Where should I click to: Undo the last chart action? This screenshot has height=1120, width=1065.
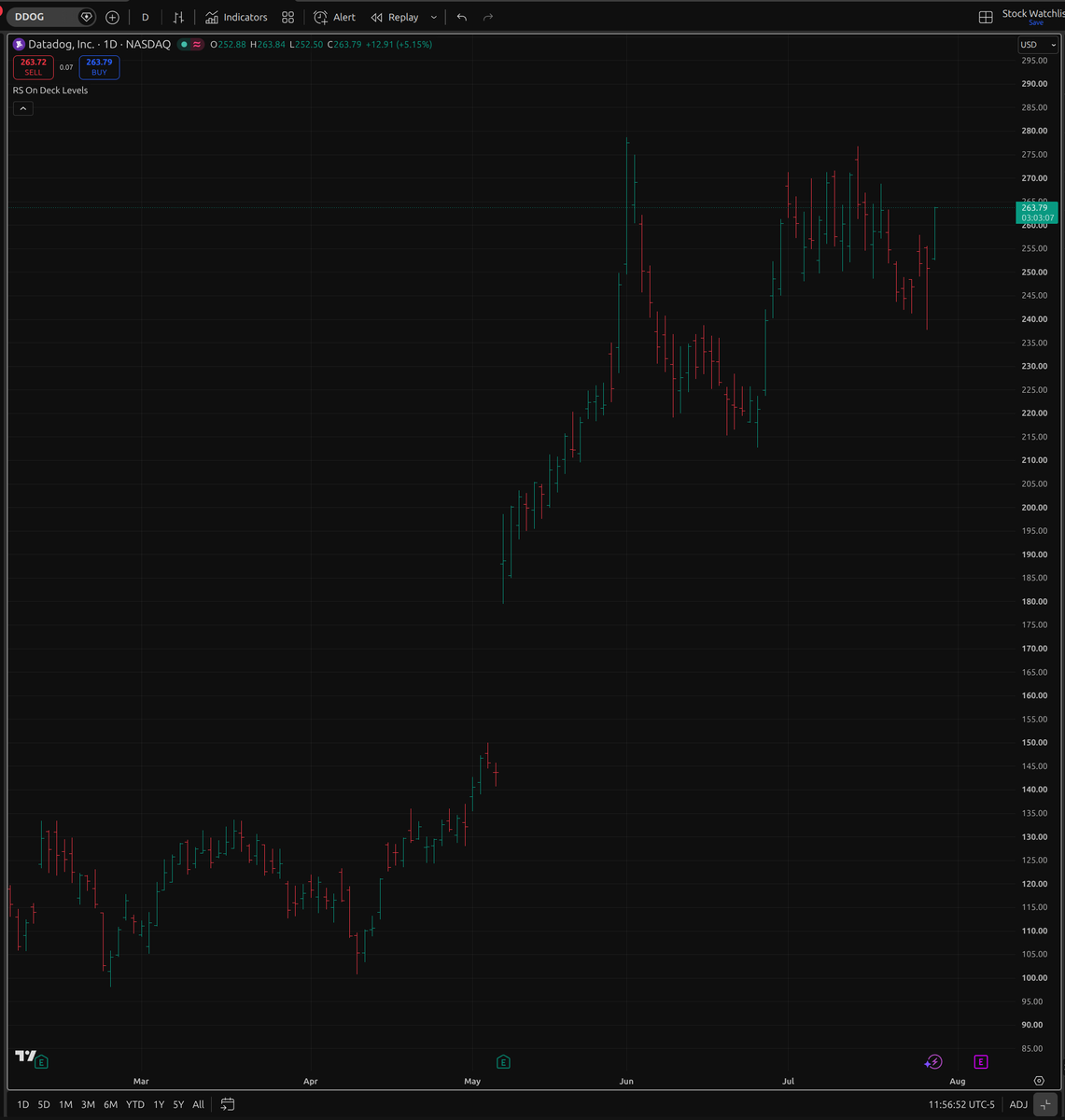462,17
